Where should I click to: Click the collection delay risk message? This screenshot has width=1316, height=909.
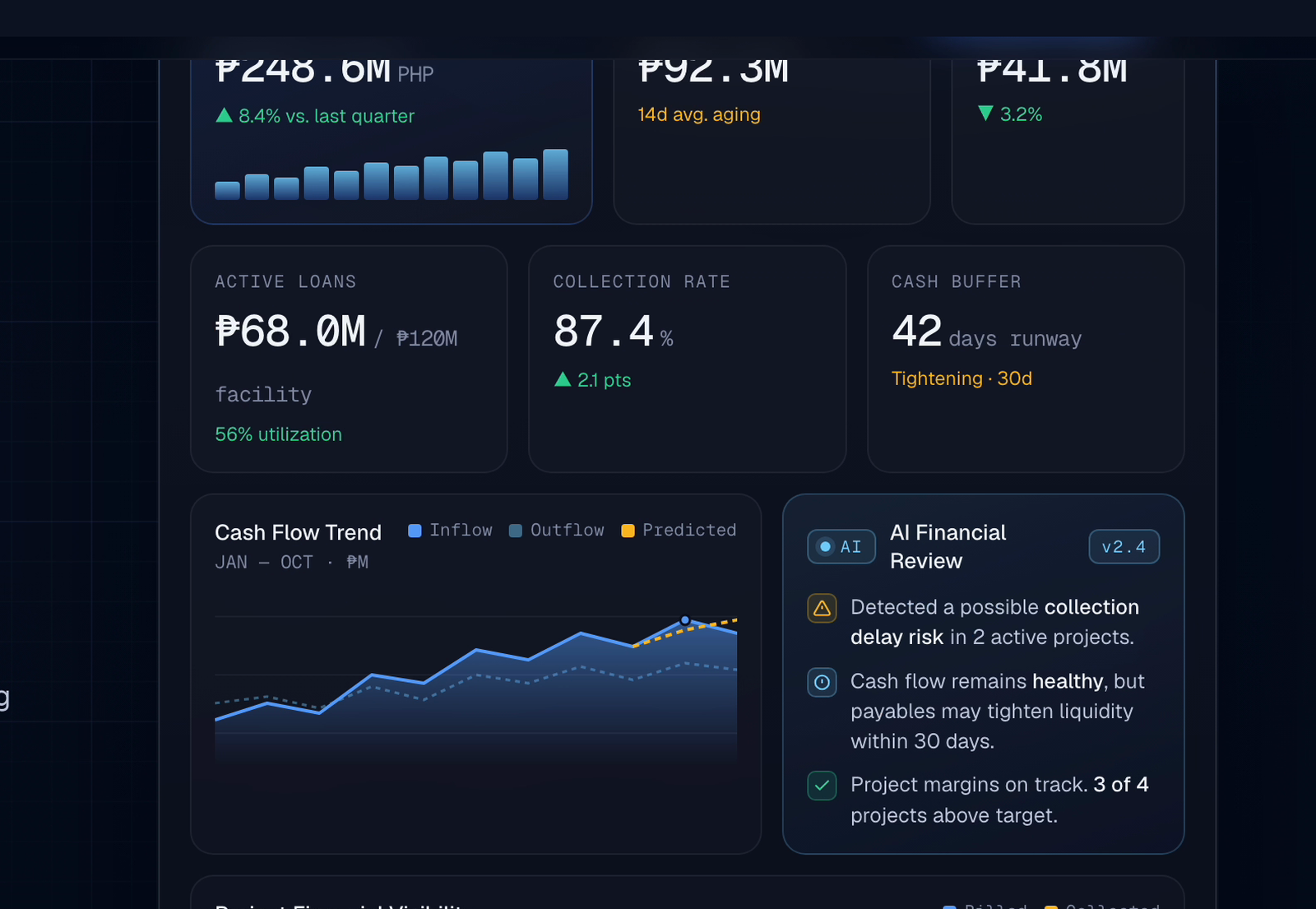point(994,622)
